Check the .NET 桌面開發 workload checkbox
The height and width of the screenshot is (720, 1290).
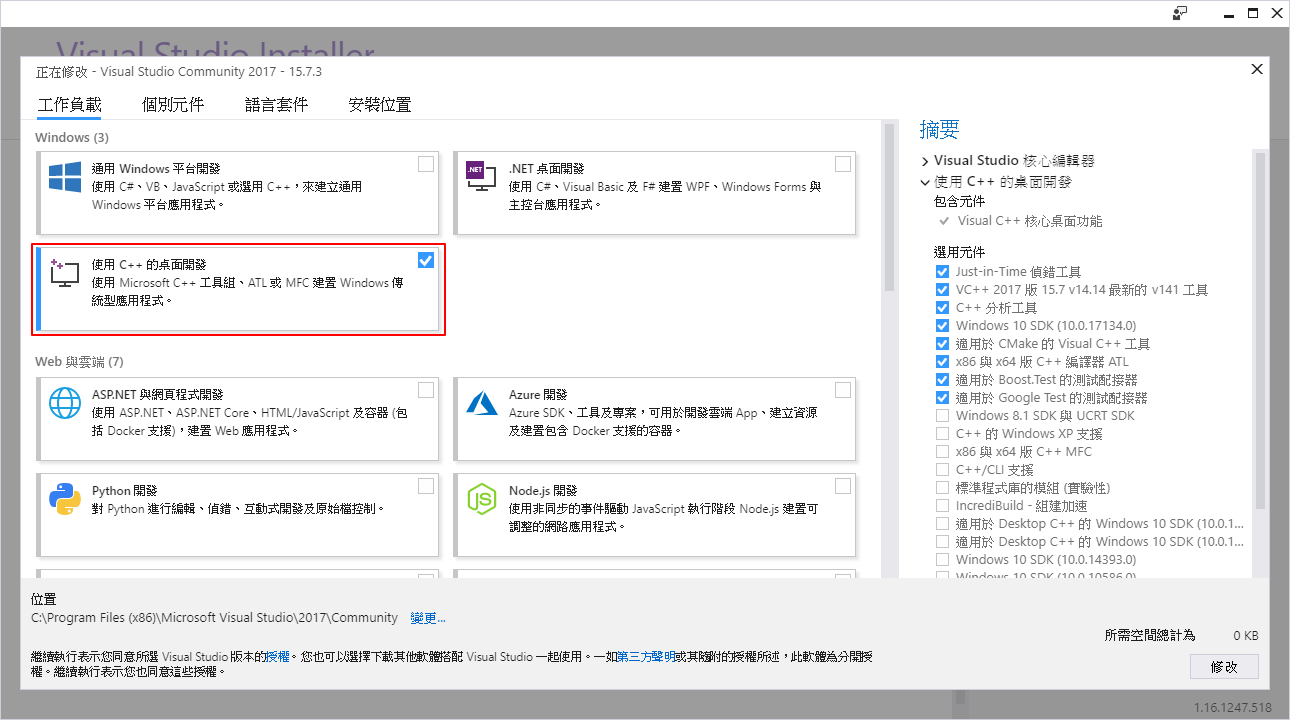(843, 164)
